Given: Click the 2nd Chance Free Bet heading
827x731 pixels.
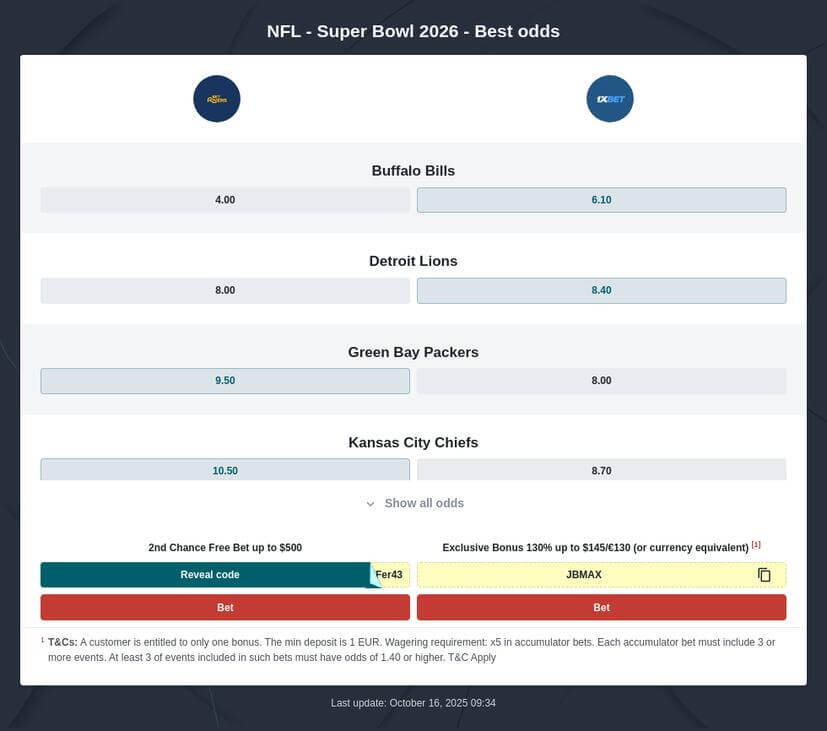Looking at the screenshot, I should (x=225, y=548).
